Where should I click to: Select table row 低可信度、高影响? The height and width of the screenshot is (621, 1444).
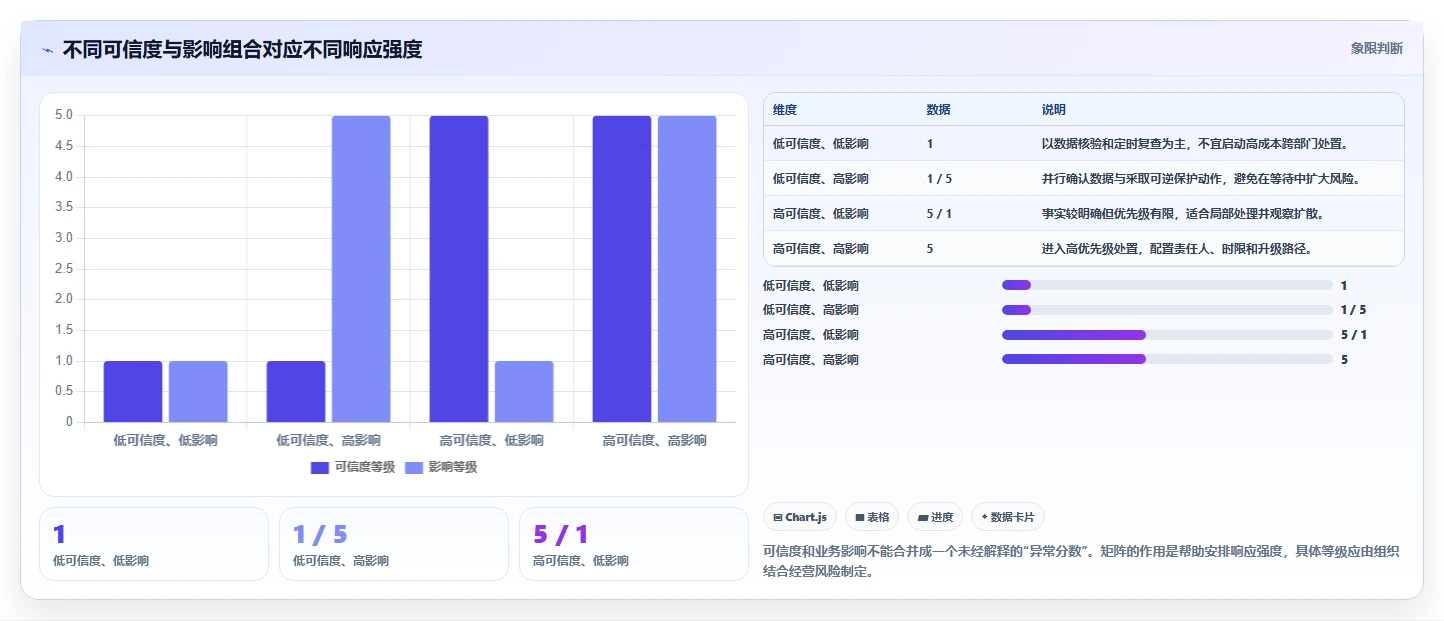[1084, 179]
